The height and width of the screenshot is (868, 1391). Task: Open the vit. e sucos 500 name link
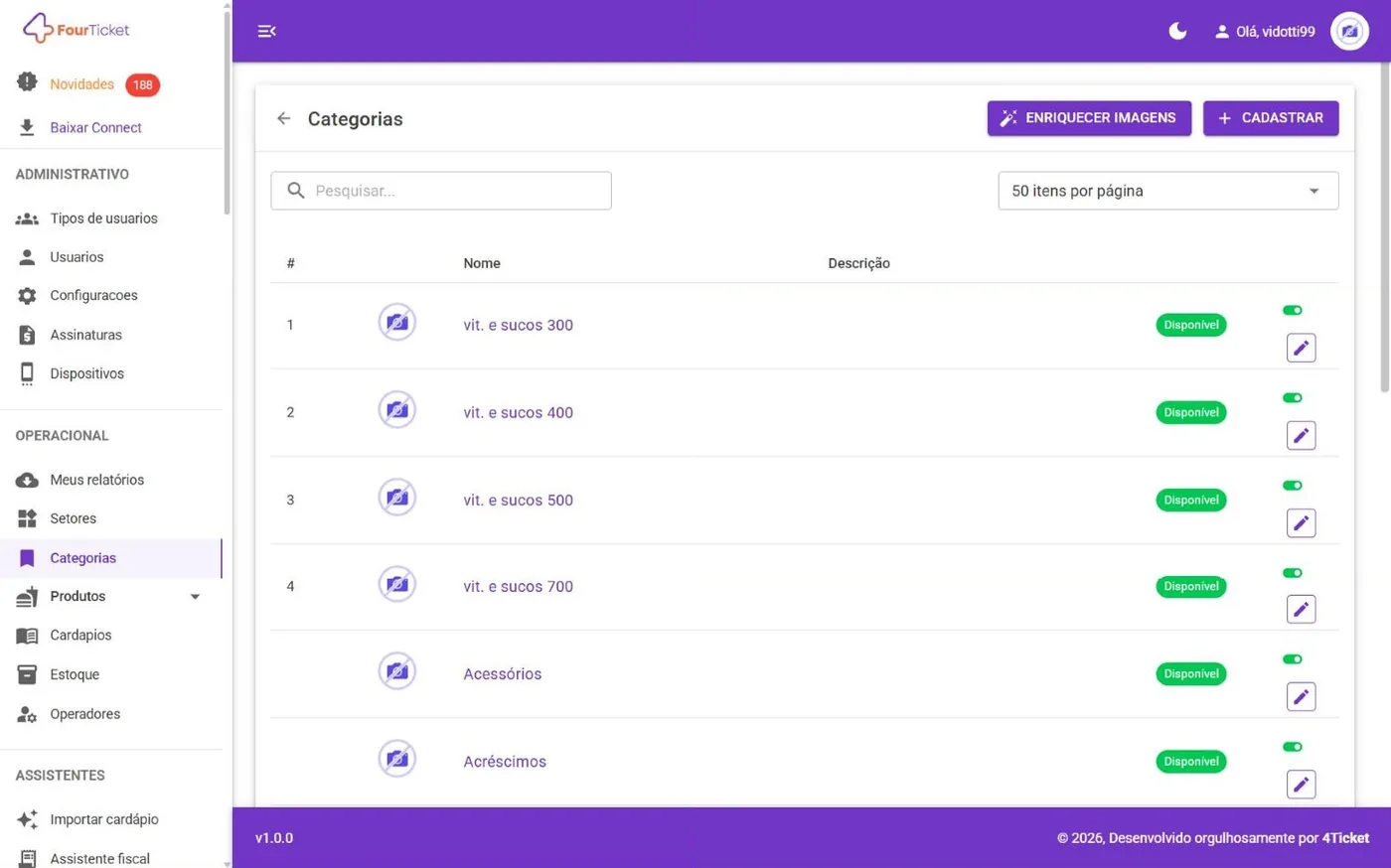point(518,500)
